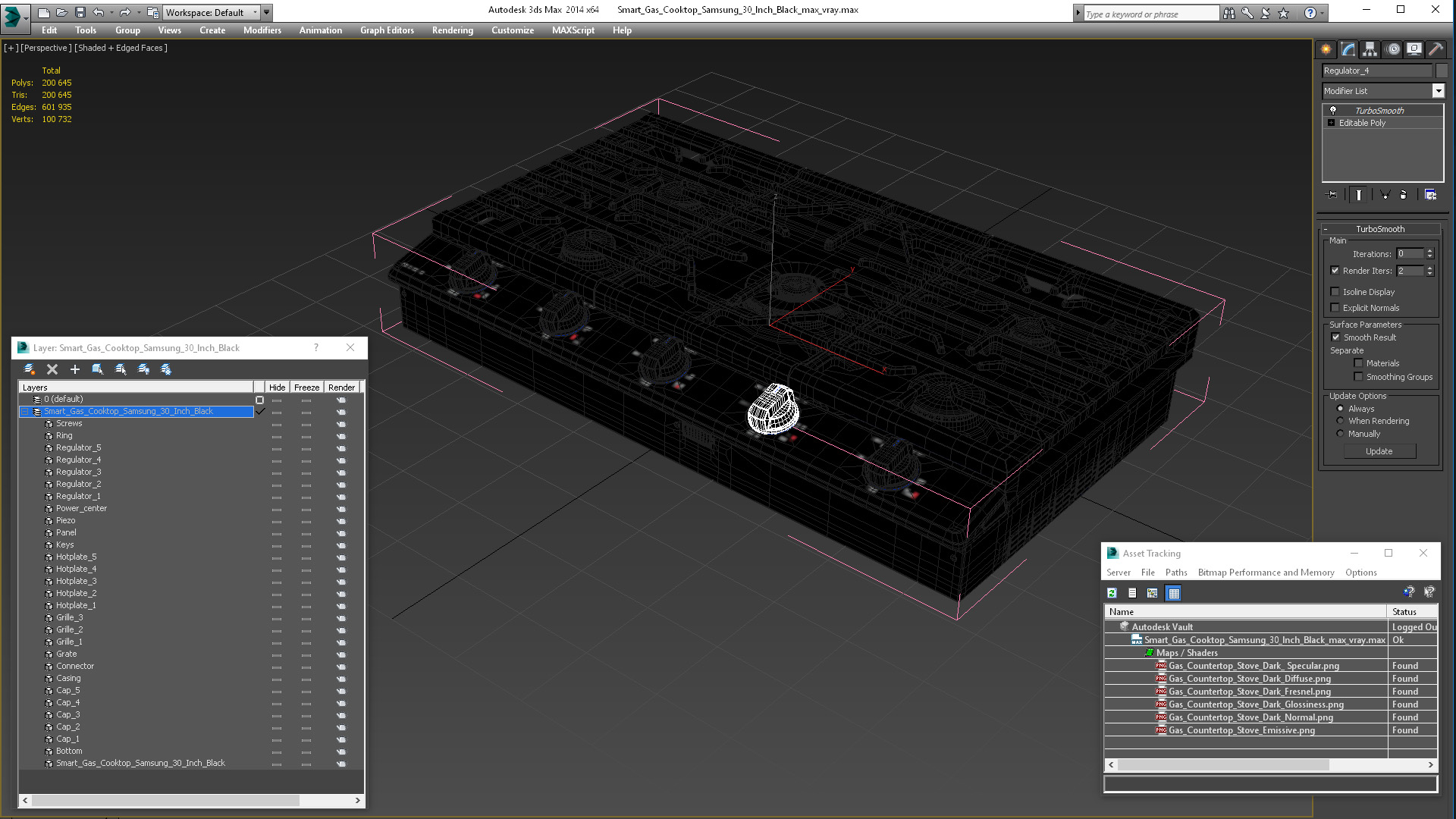This screenshot has height=819, width=1456.
Task: Click the Update button
Action: [1379, 451]
